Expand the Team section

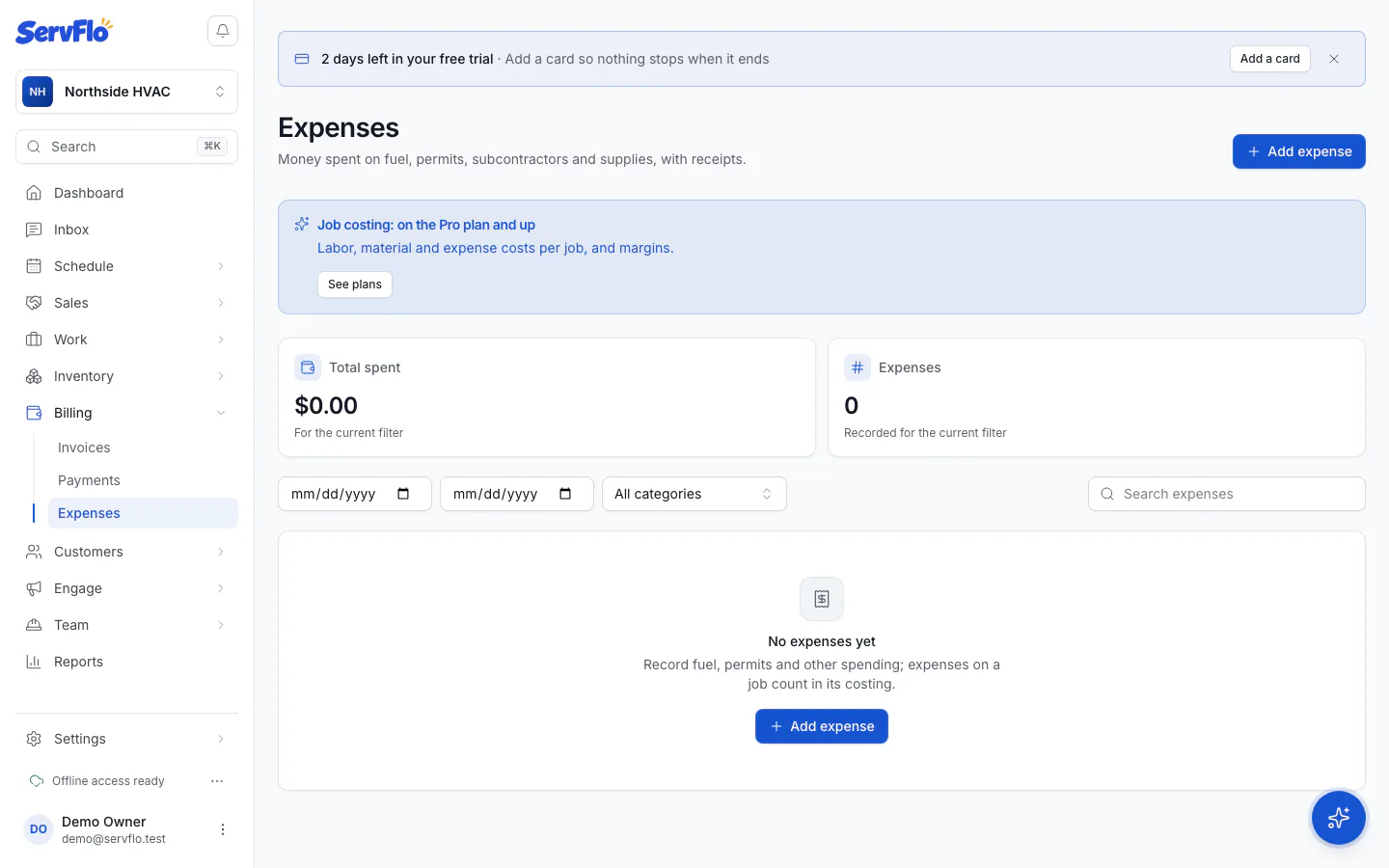tap(126, 625)
